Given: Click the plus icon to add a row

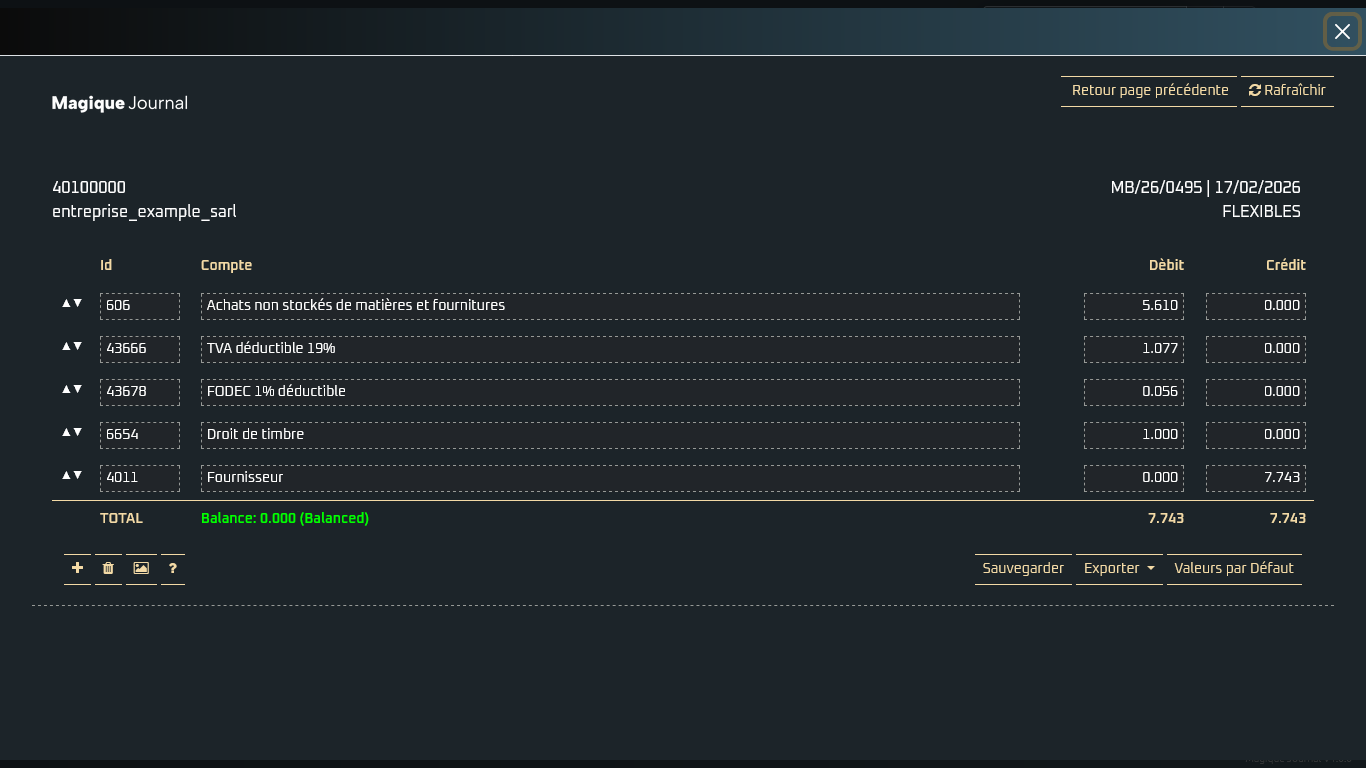Looking at the screenshot, I should pyautogui.click(x=77, y=568).
